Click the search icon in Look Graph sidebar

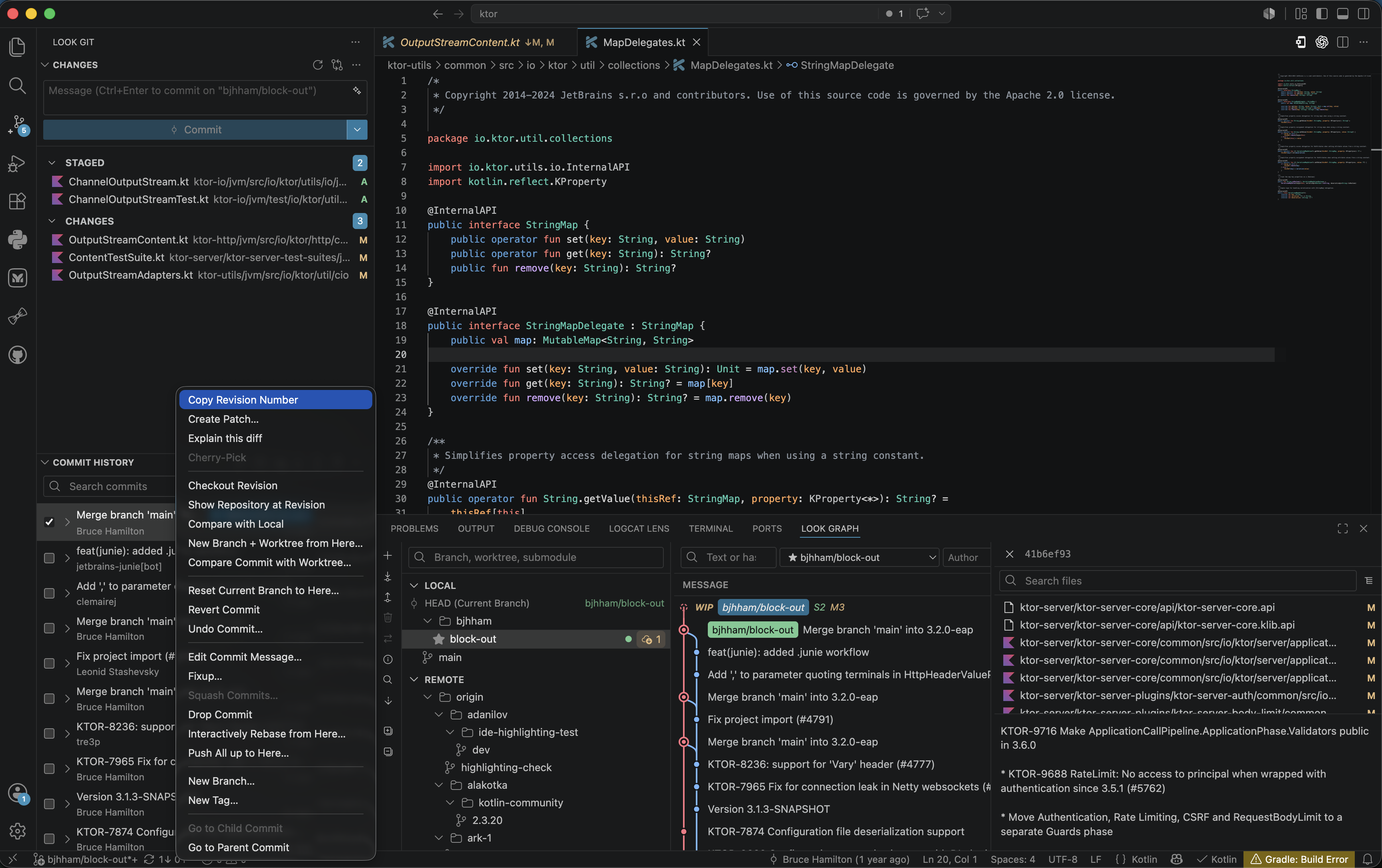click(388, 680)
